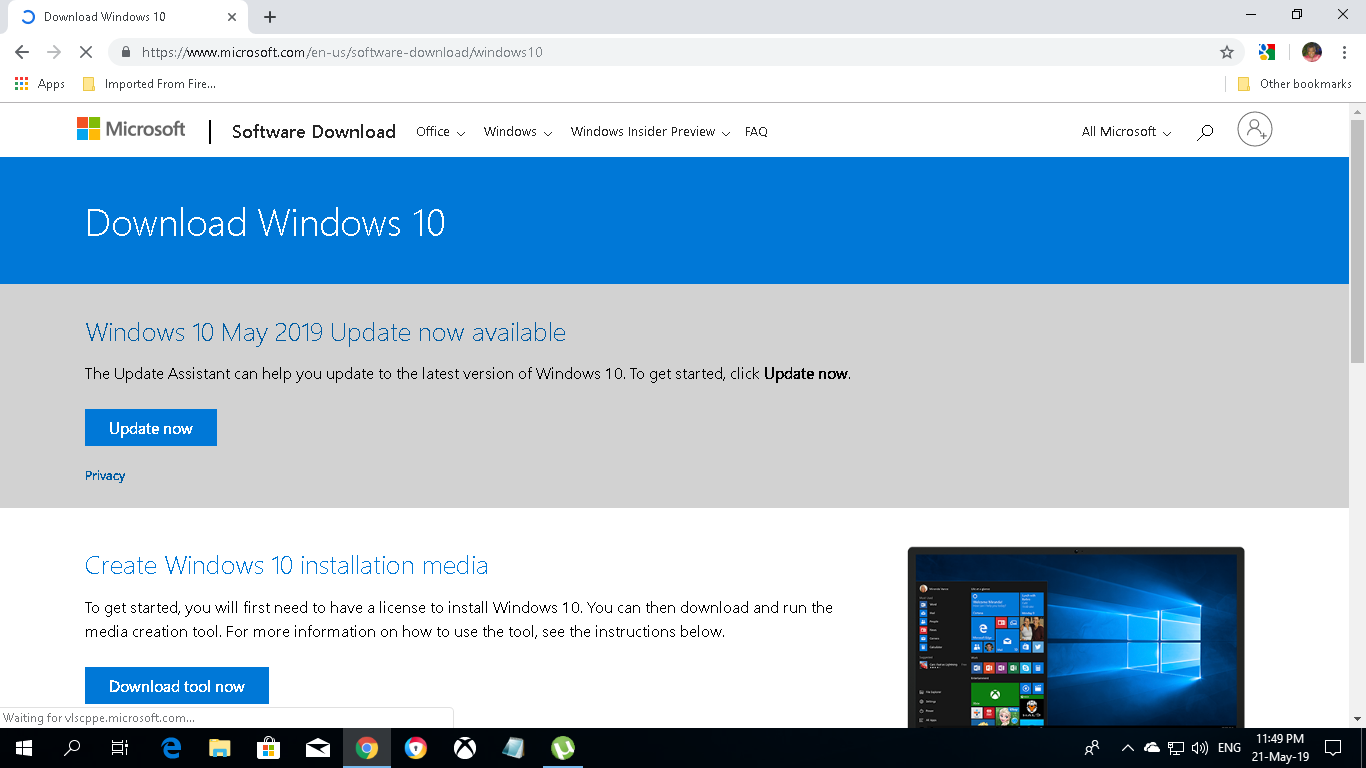Open OneDrive from the system tray

tap(1152, 748)
